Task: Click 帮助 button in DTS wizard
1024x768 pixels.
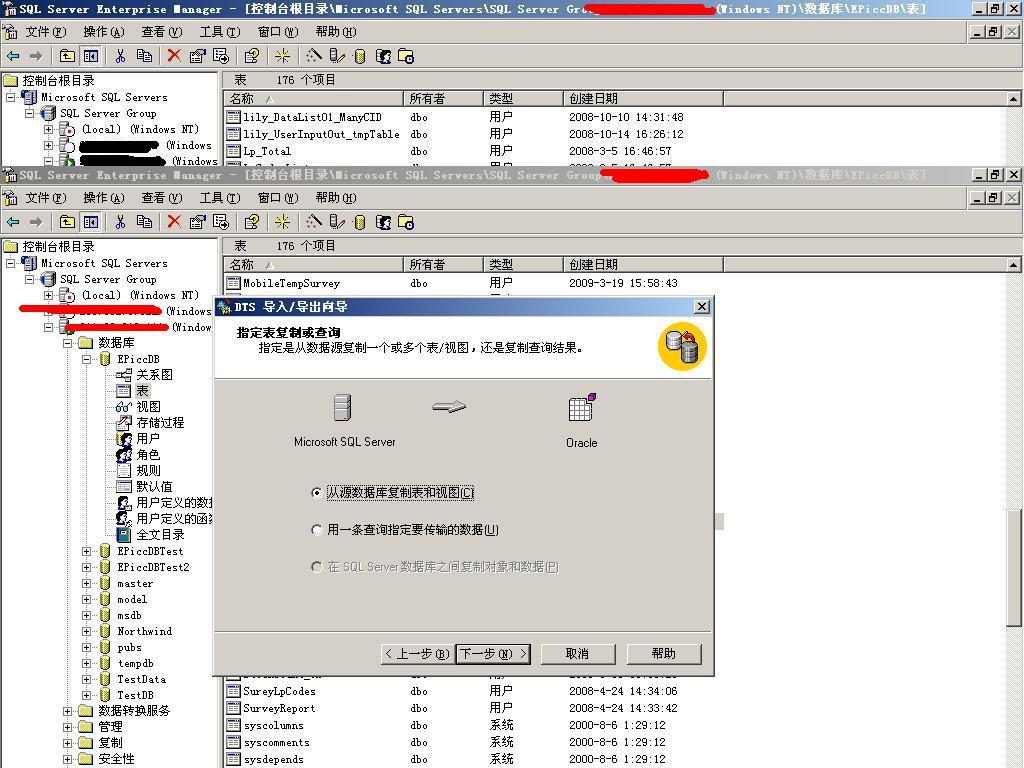Action: (x=664, y=654)
